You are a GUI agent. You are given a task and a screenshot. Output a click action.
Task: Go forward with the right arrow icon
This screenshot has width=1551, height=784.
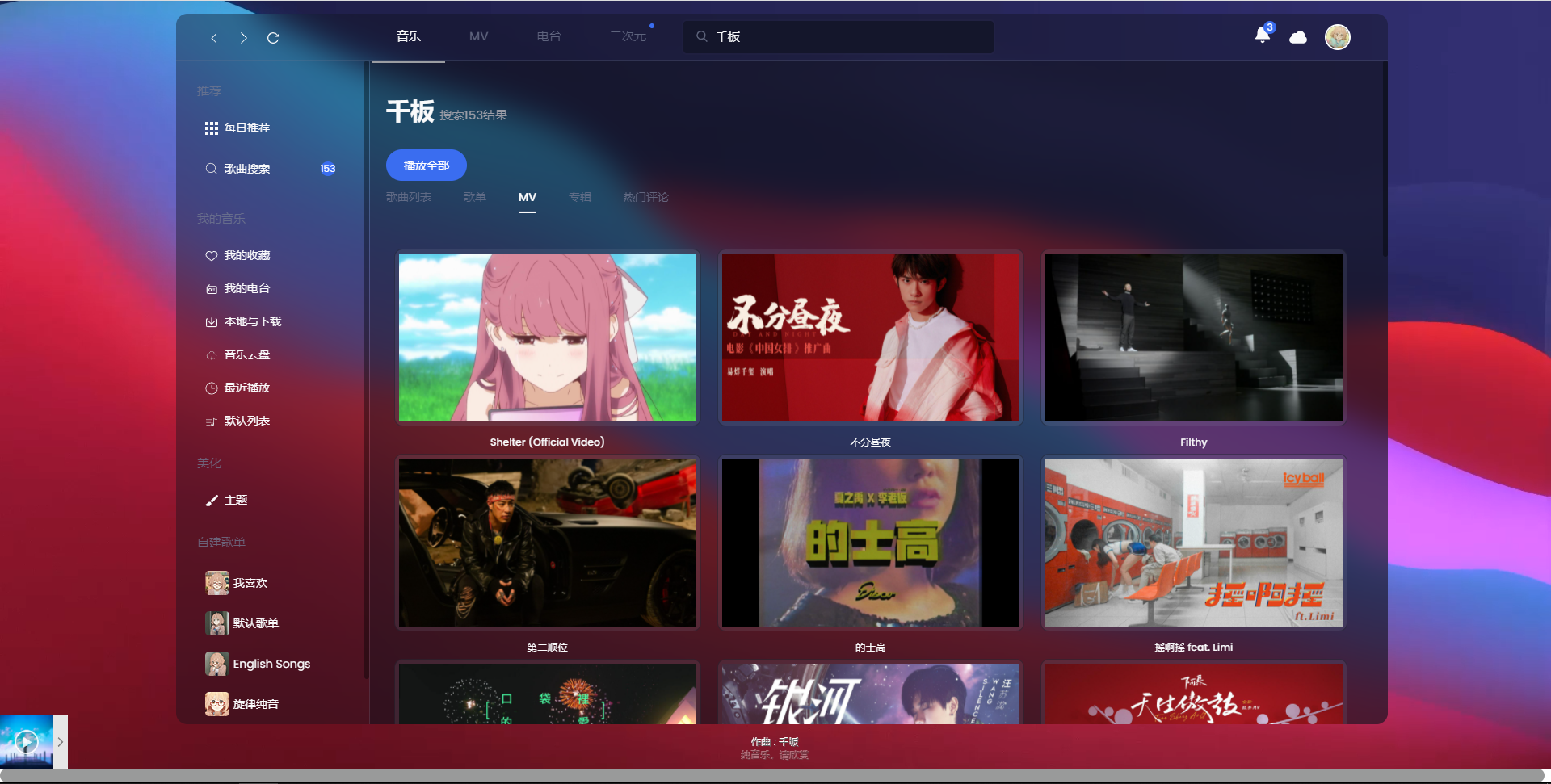click(x=243, y=38)
